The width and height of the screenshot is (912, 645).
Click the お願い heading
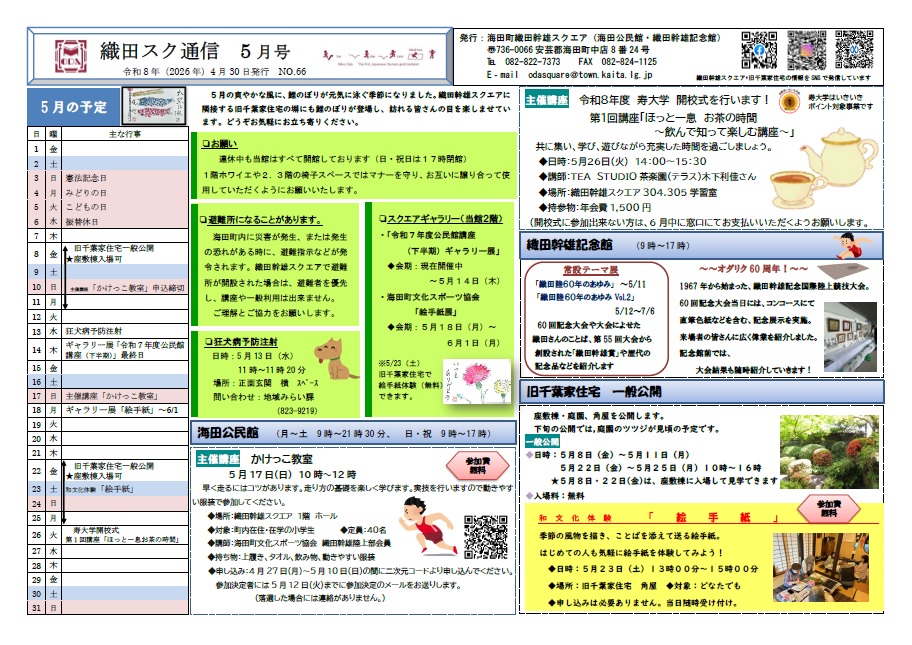tap(220, 144)
